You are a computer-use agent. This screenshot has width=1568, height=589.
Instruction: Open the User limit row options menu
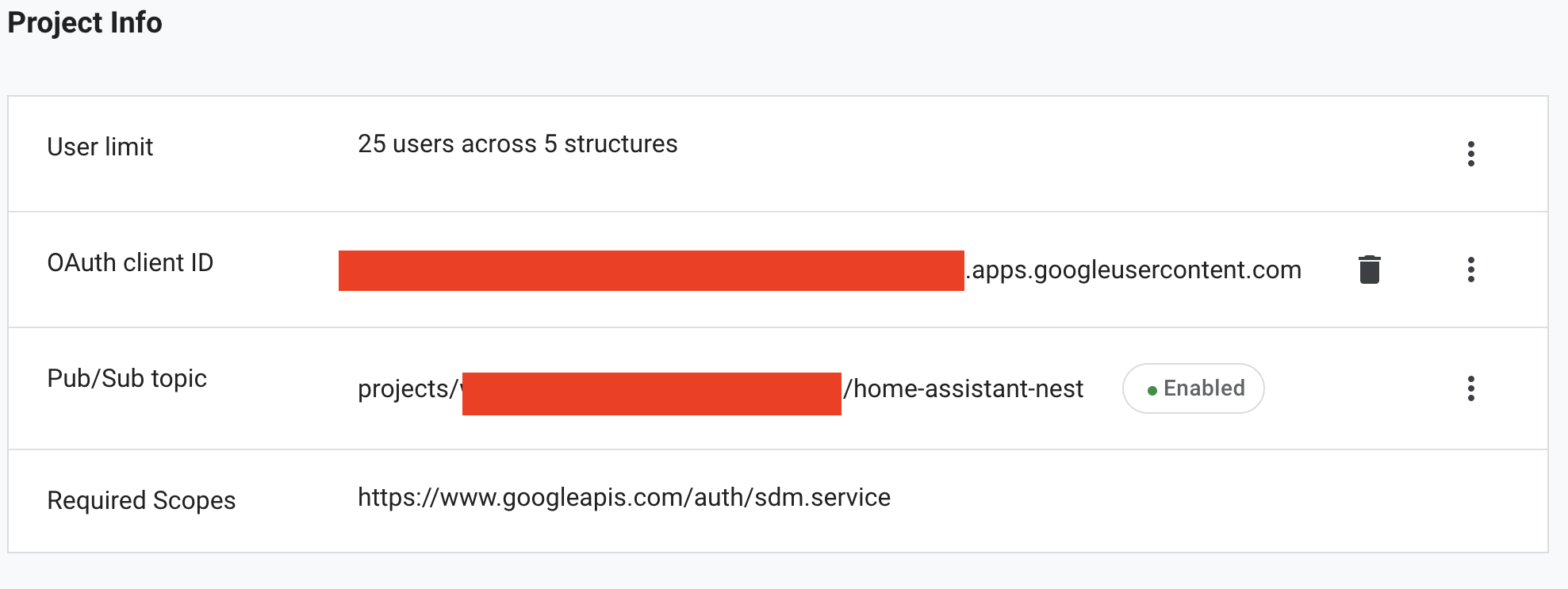pyautogui.click(x=1471, y=155)
